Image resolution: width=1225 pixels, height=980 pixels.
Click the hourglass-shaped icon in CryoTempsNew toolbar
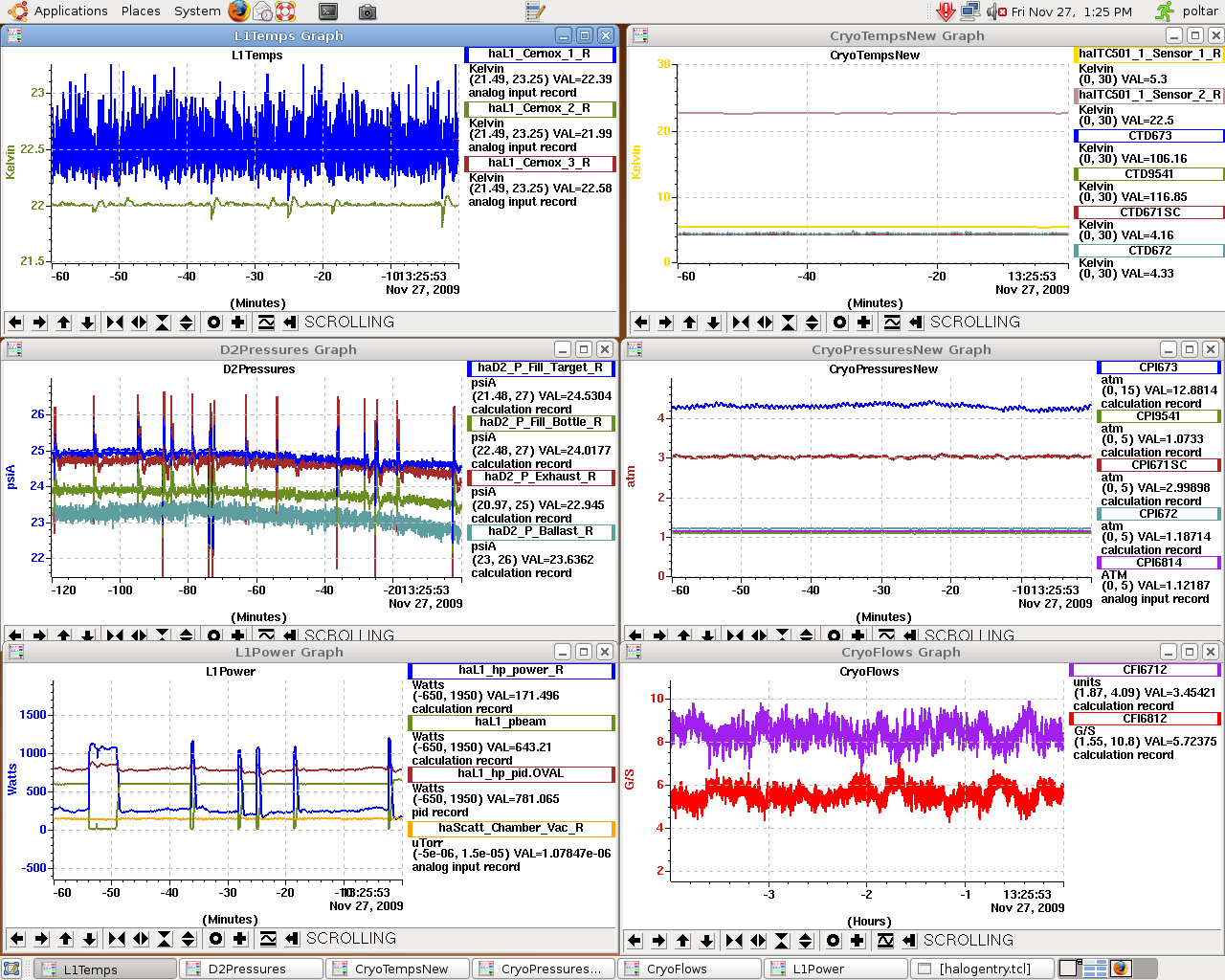(x=789, y=323)
